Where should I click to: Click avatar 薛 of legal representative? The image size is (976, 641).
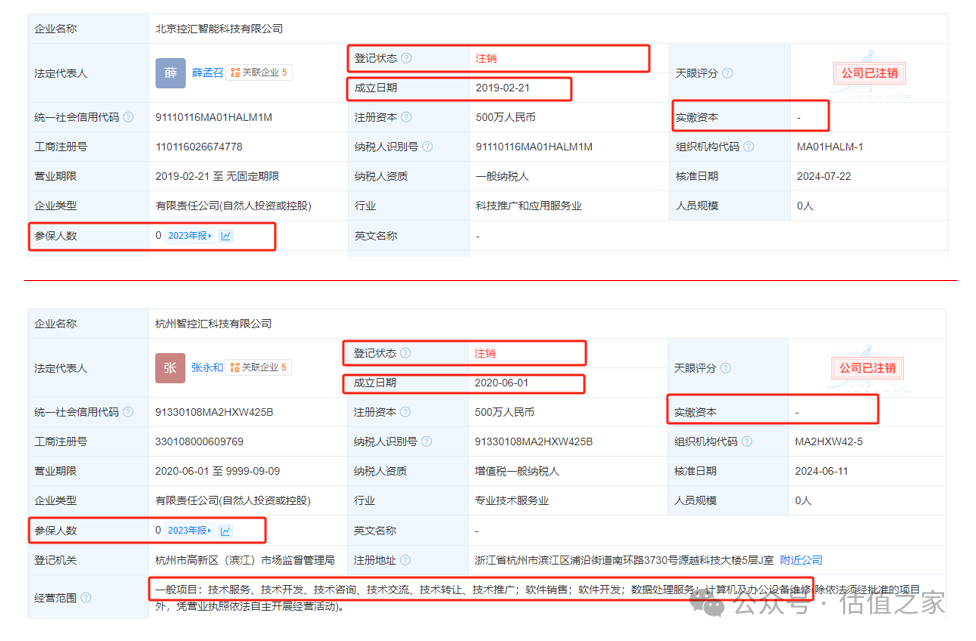click(x=171, y=73)
